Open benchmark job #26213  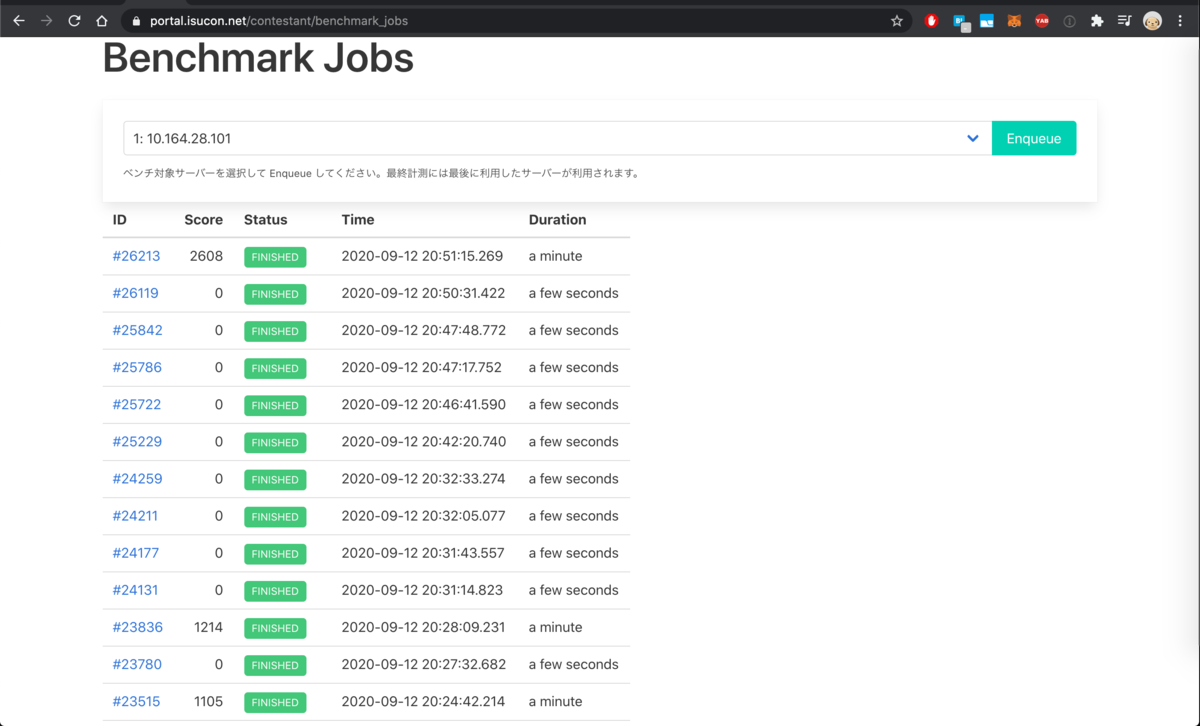point(136,256)
